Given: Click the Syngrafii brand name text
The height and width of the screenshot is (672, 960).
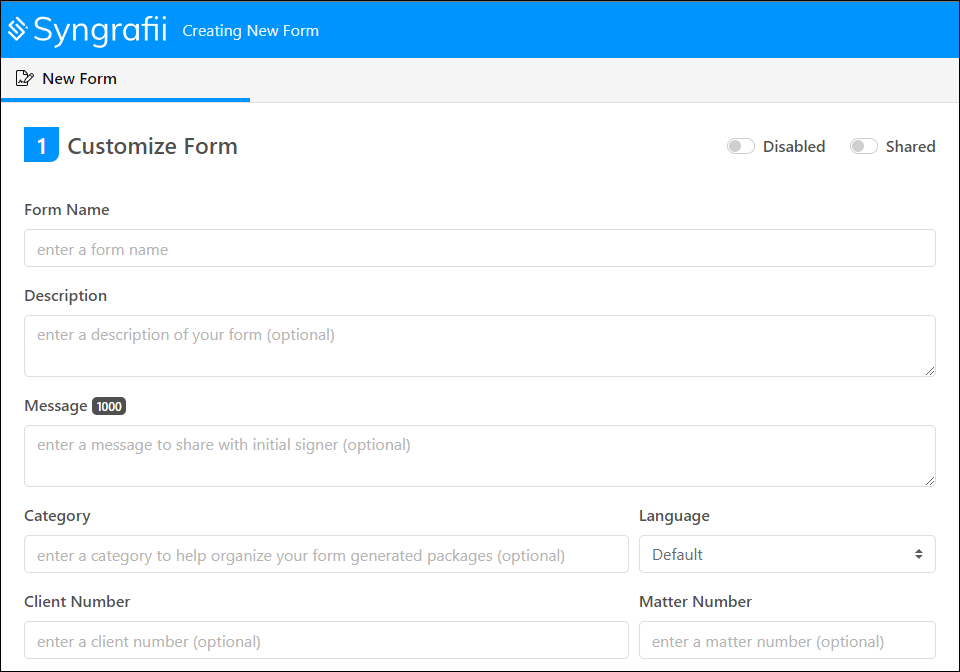Looking at the screenshot, I should coord(101,29).
